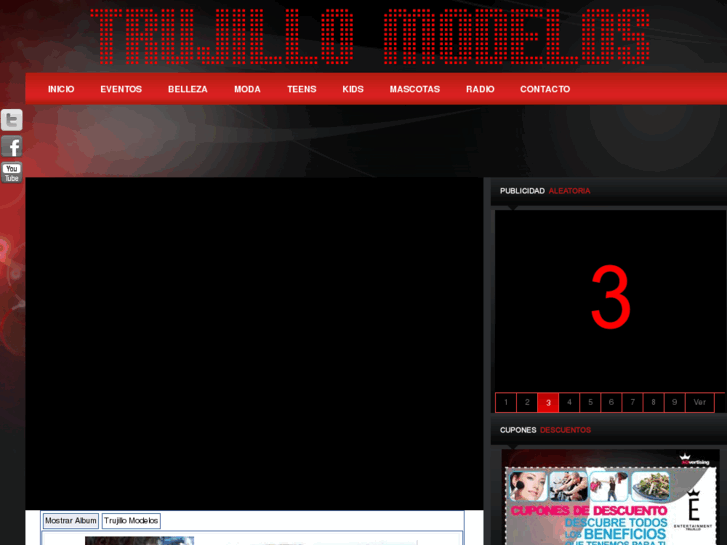Screen dimensions: 727x545
Task: Click the main black video area
Action: point(254,344)
